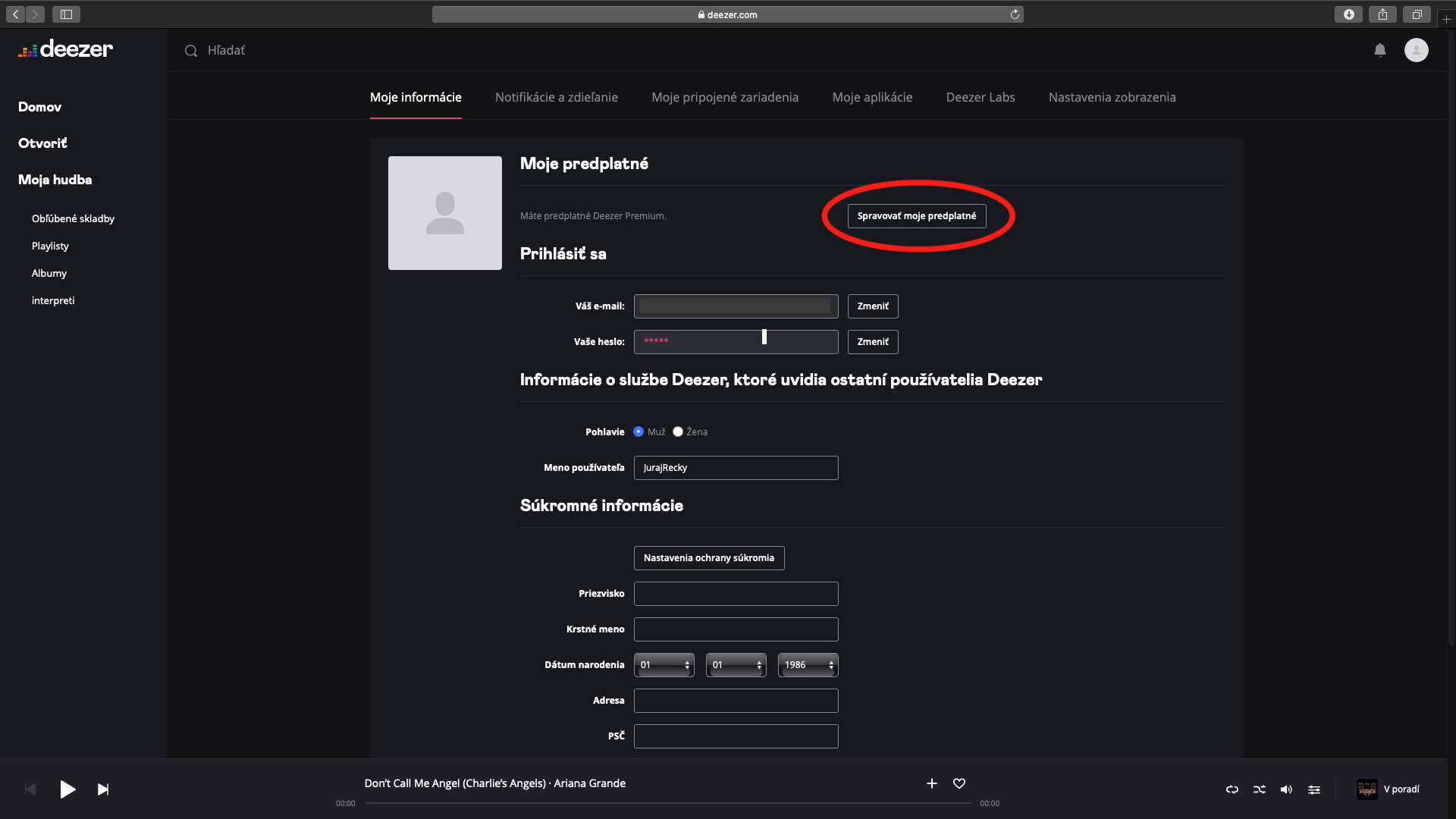This screenshot has height=819, width=1456.
Task: Open Nastavenia zobrazenia tab
Action: [1112, 97]
